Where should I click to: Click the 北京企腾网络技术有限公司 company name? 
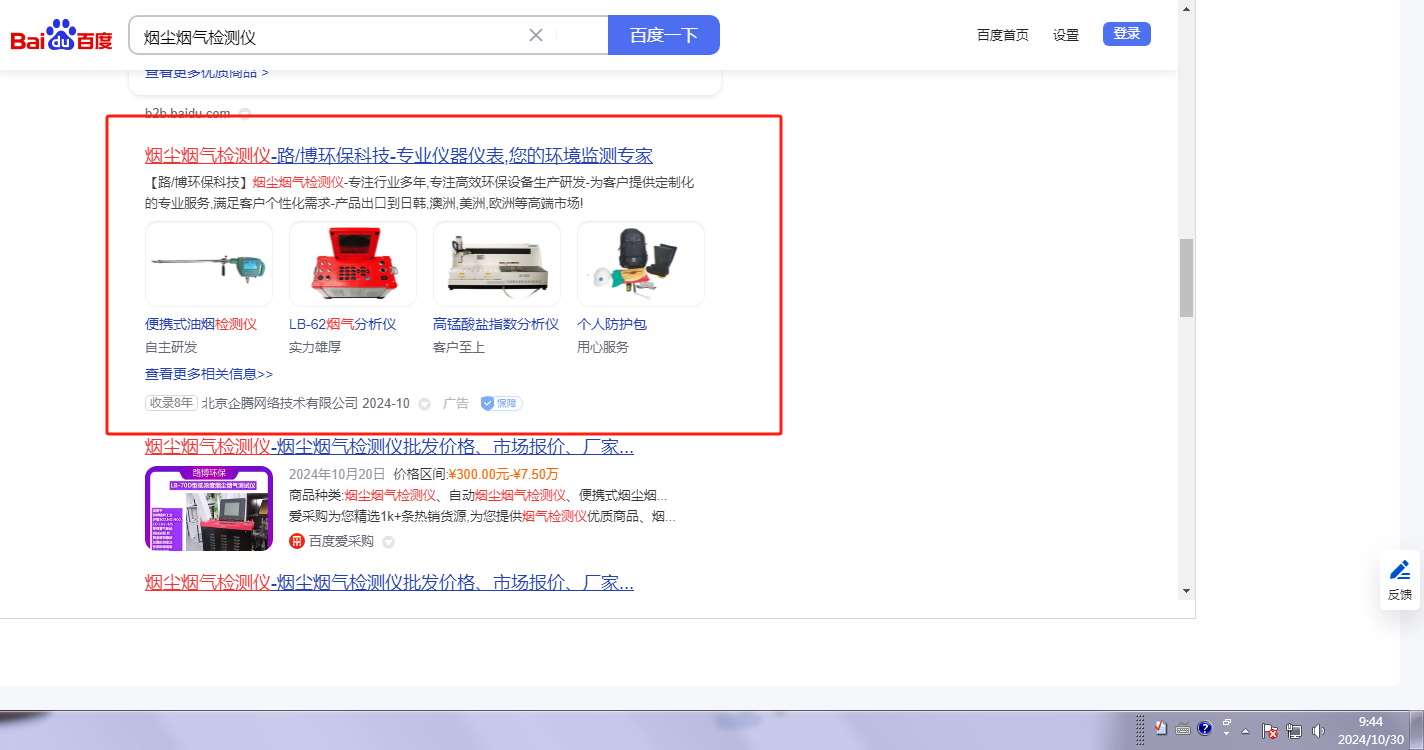click(x=280, y=403)
